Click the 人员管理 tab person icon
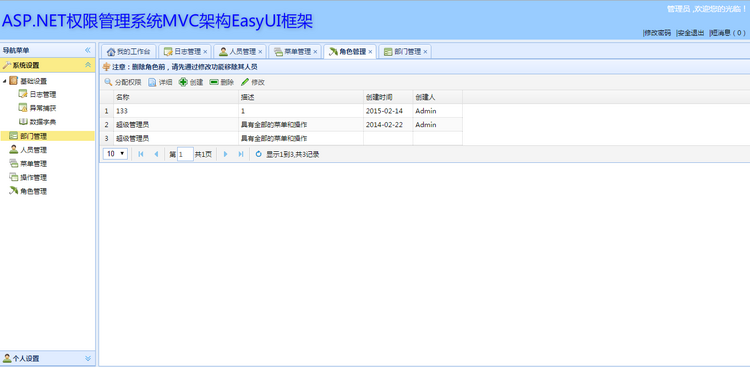The width and height of the screenshot is (750, 367). [223, 52]
